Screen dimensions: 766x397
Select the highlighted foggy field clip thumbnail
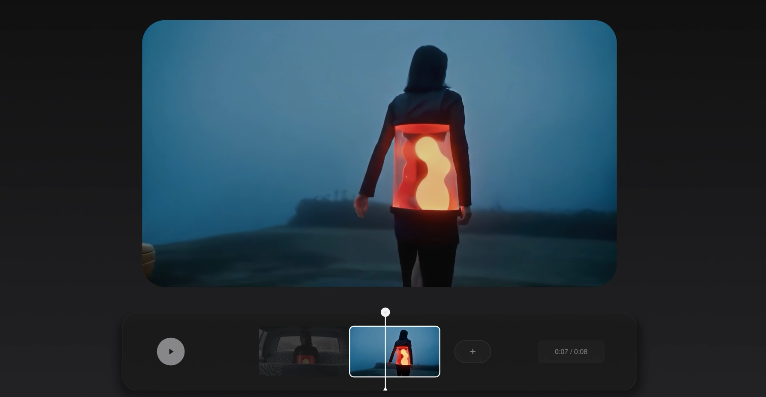(395, 352)
